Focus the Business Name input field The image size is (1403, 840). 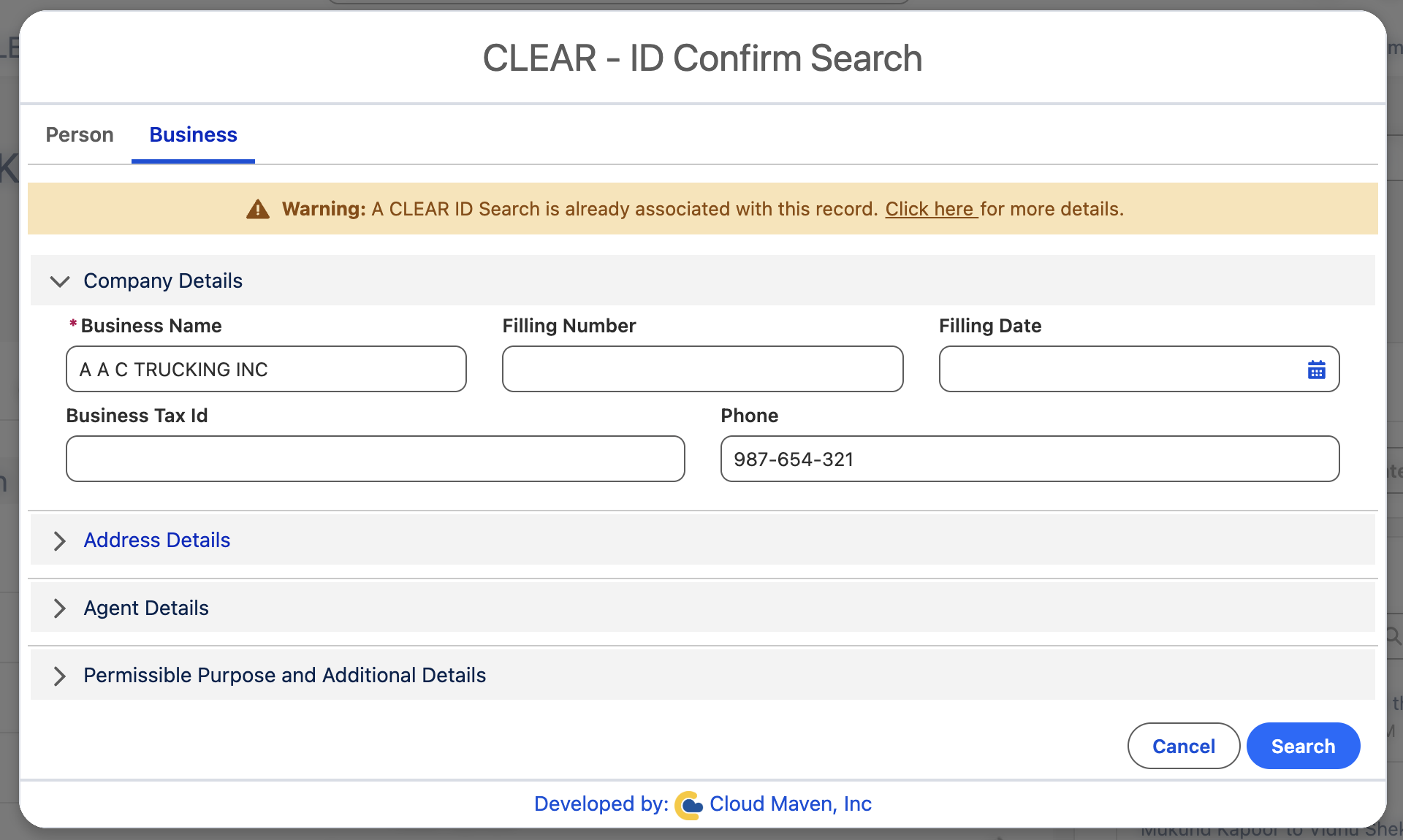pos(266,369)
